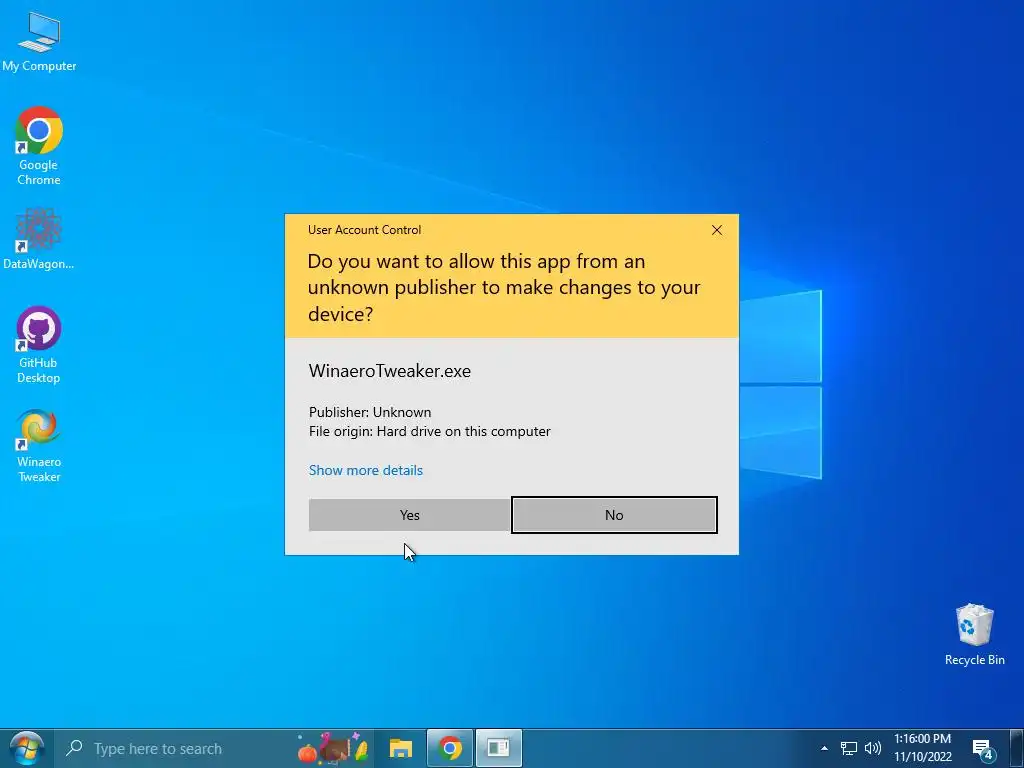This screenshot has height=768, width=1024.
Task: Close the User Account Control dialog
Action: coord(716,230)
